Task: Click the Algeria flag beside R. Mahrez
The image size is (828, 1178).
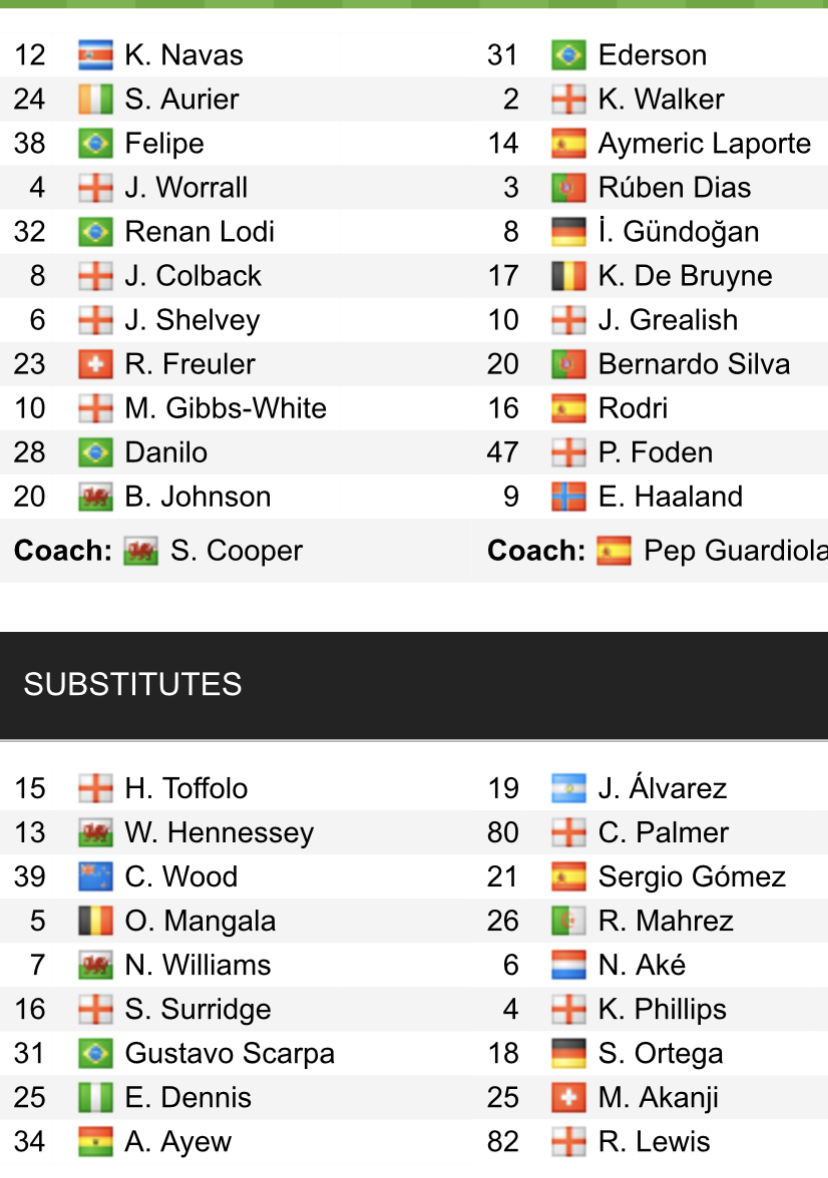Action: [x=568, y=921]
